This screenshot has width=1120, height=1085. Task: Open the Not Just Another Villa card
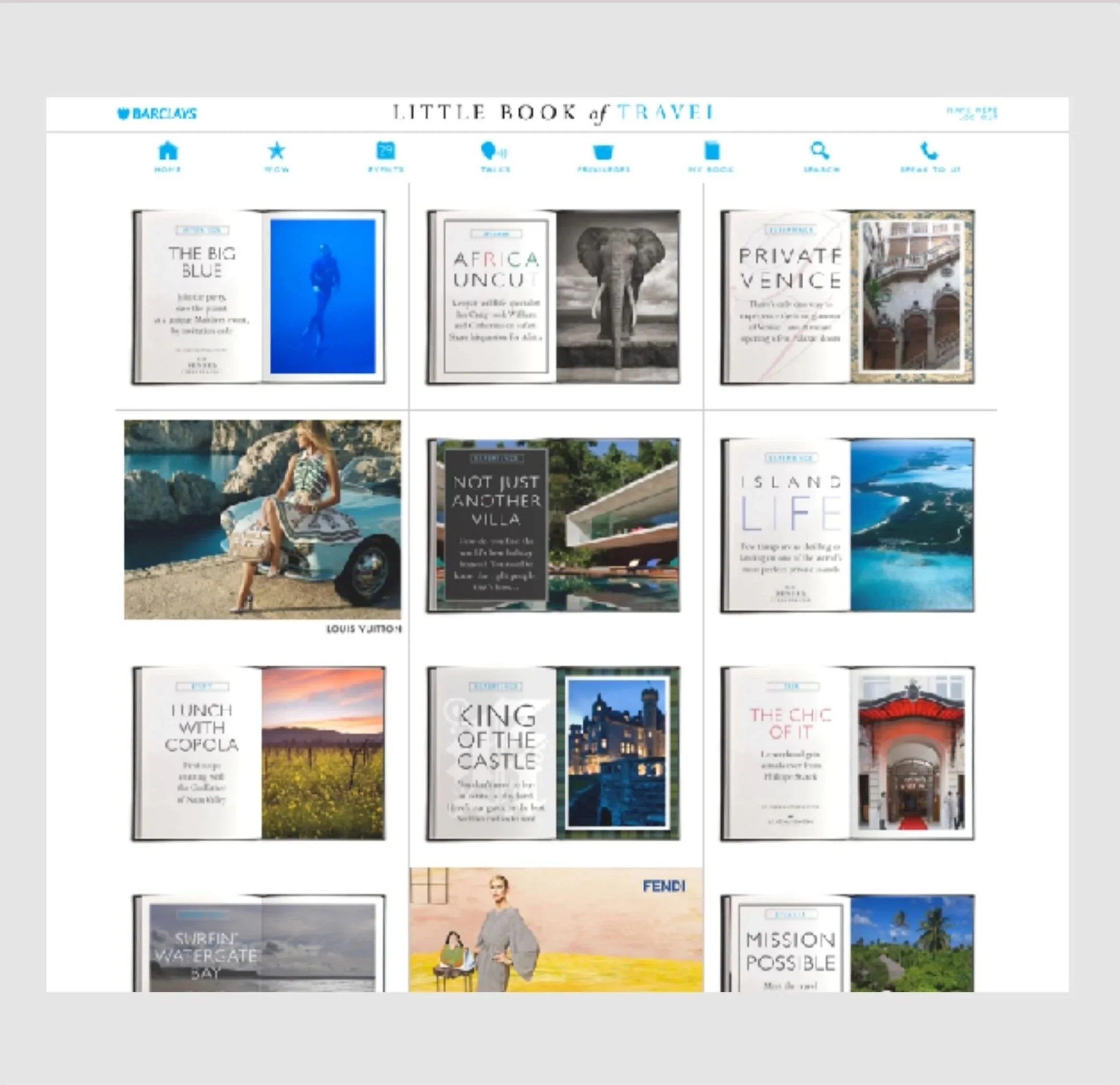pyautogui.click(x=553, y=526)
